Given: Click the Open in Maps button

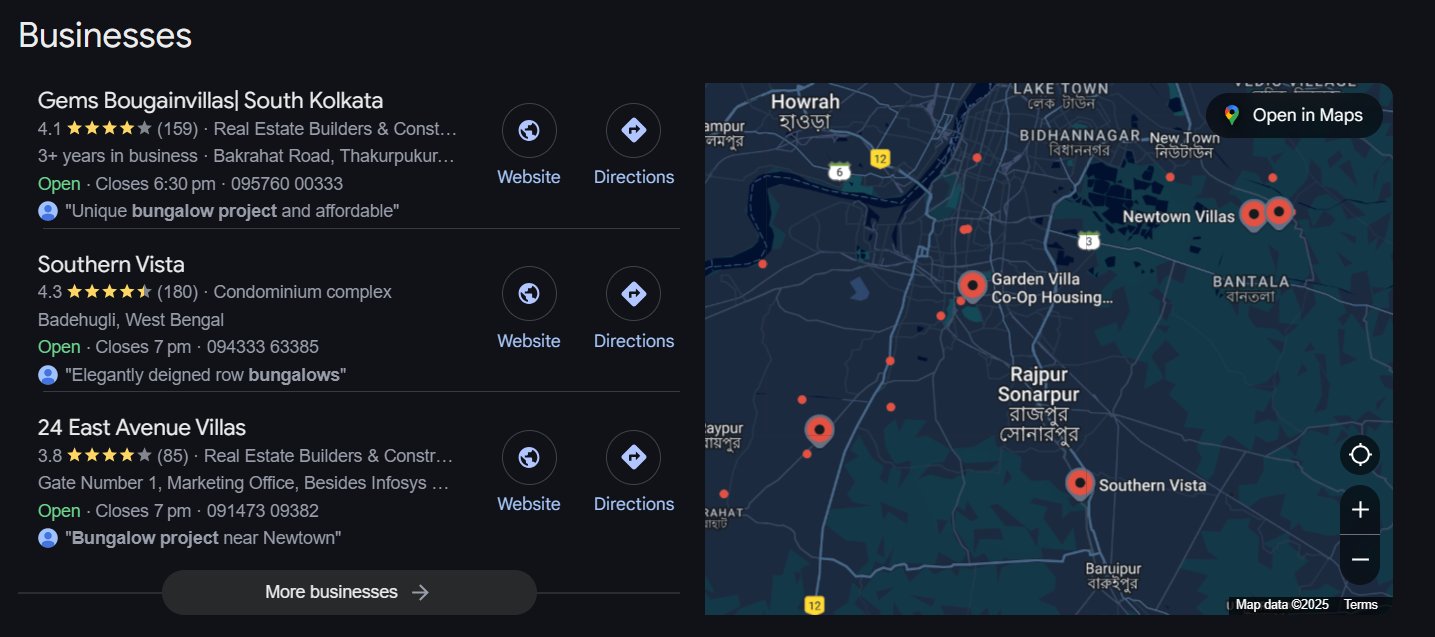Looking at the screenshot, I should (x=1294, y=115).
